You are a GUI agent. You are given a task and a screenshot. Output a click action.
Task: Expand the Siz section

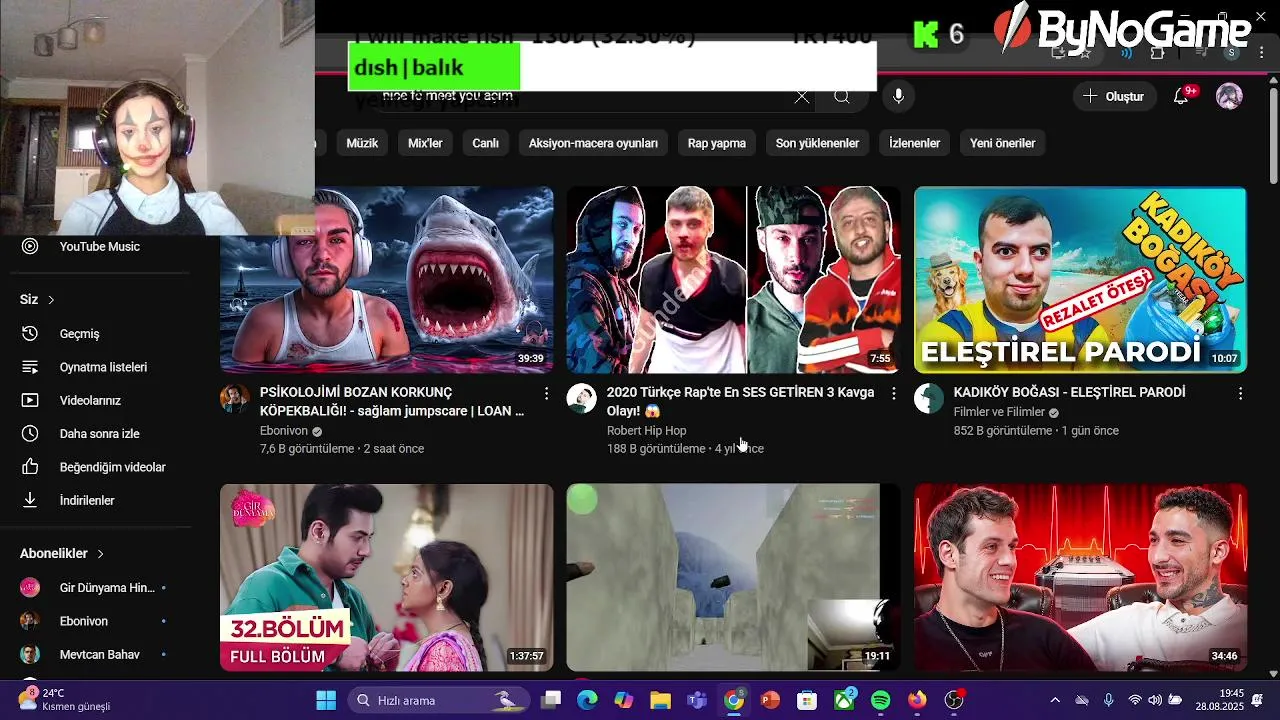[37, 299]
